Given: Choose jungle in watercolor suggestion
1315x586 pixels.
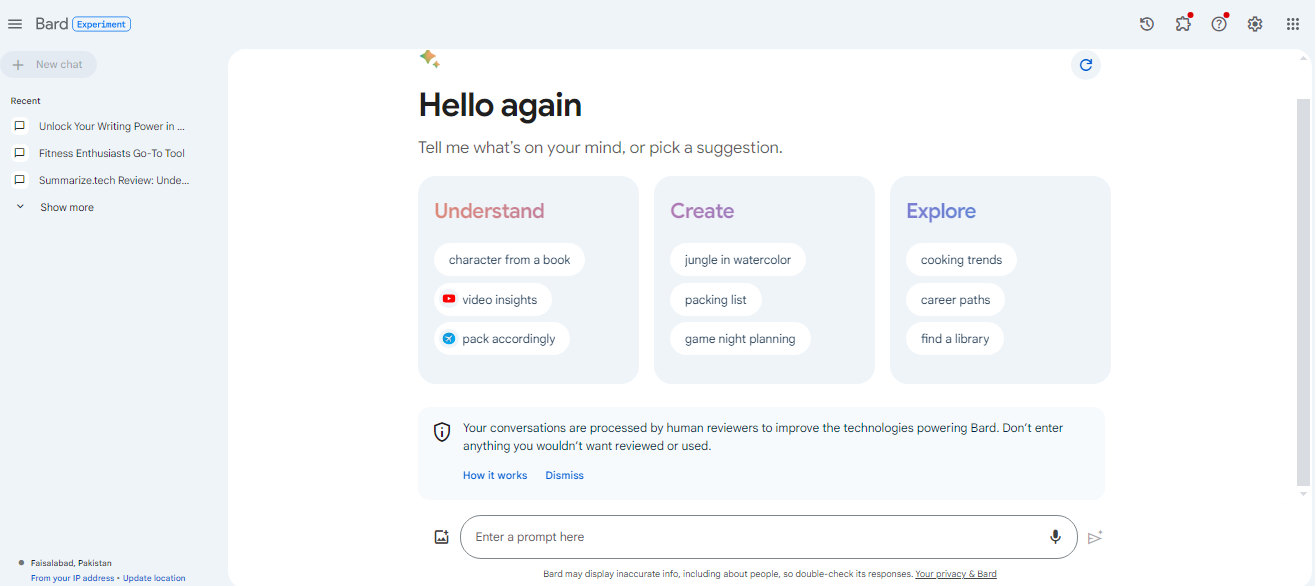Looking at the screenshot, I should 738,260.
